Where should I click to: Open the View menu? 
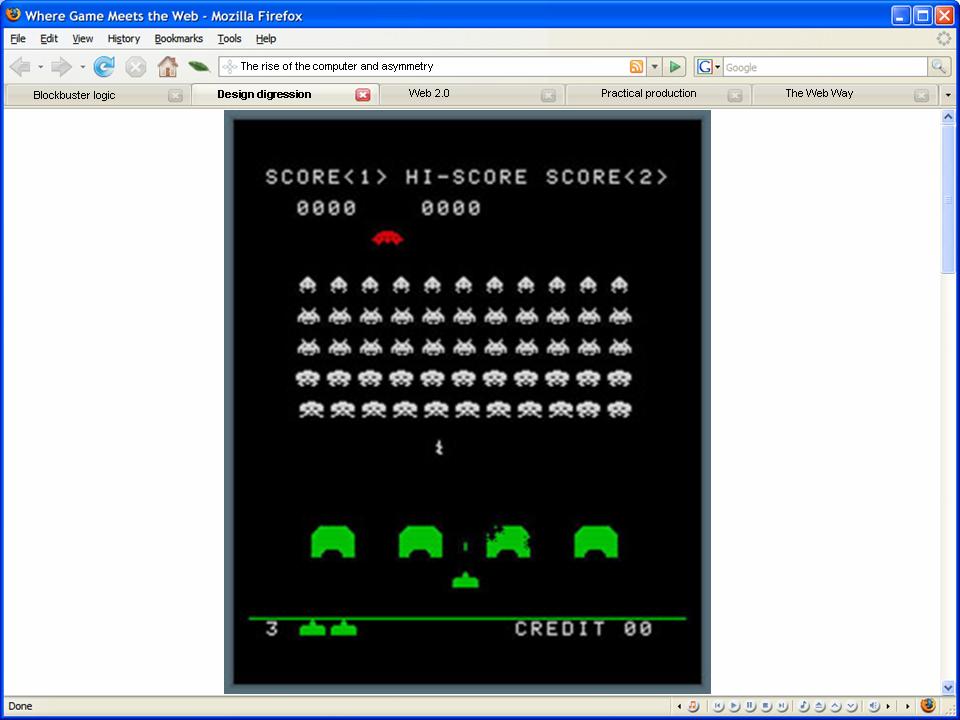point(83,39)
